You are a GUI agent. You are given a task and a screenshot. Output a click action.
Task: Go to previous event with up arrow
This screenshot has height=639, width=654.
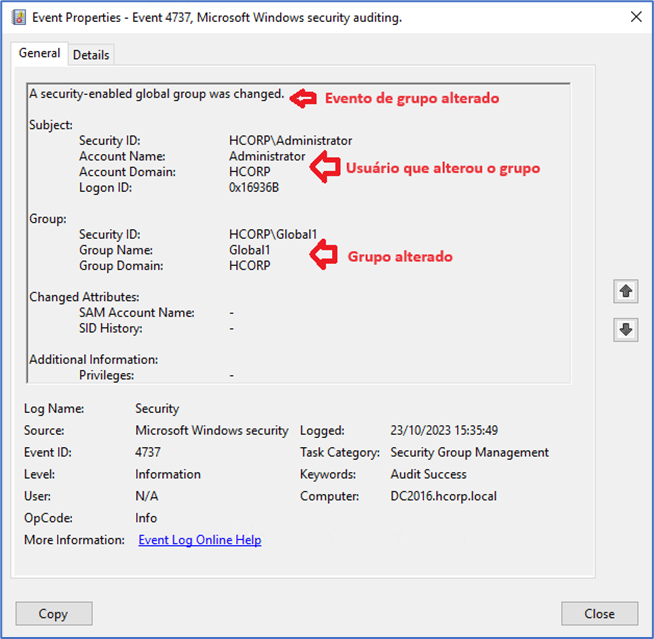point(627,291)
